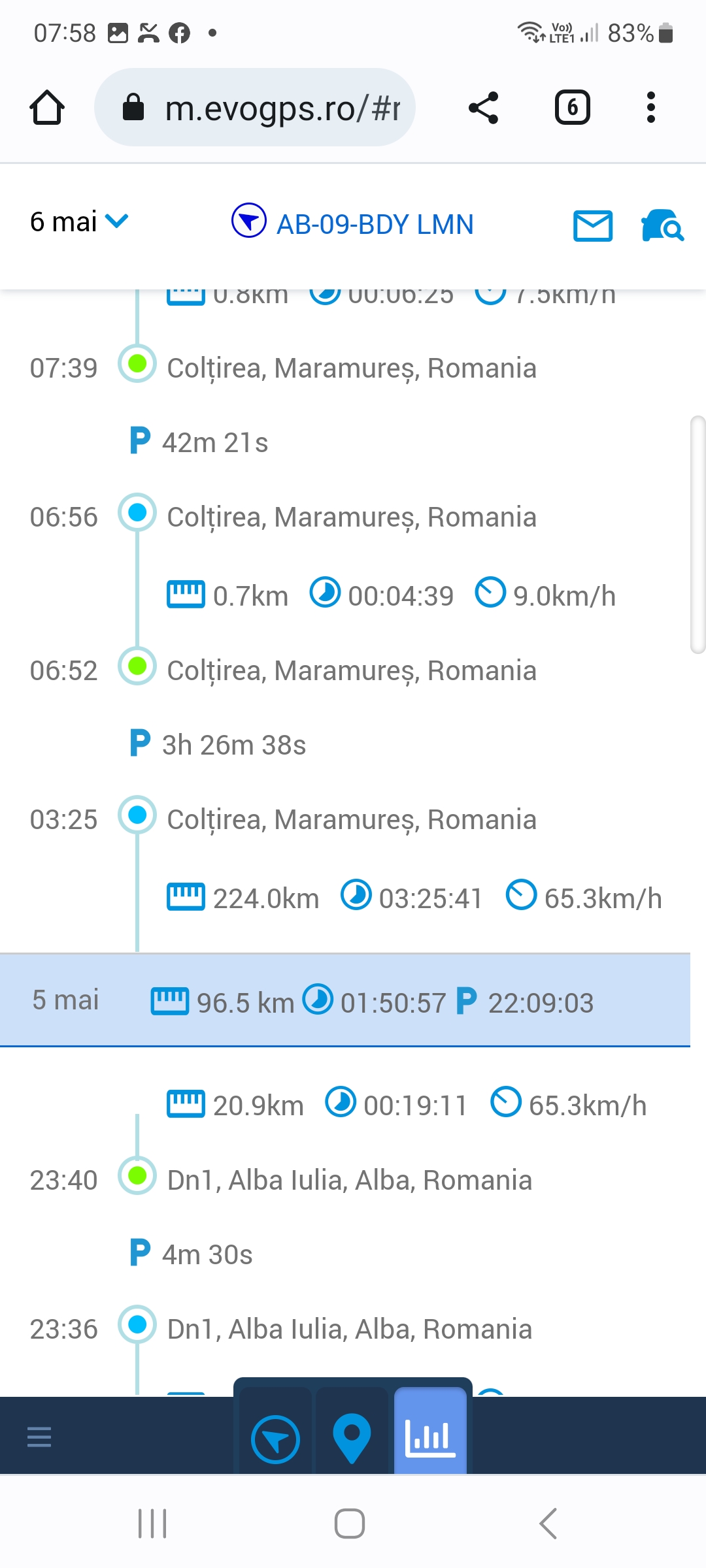Click the vertical scrollbar handle
The width and height of the screenshot is (706, 1568).
(x=698, y=534)
